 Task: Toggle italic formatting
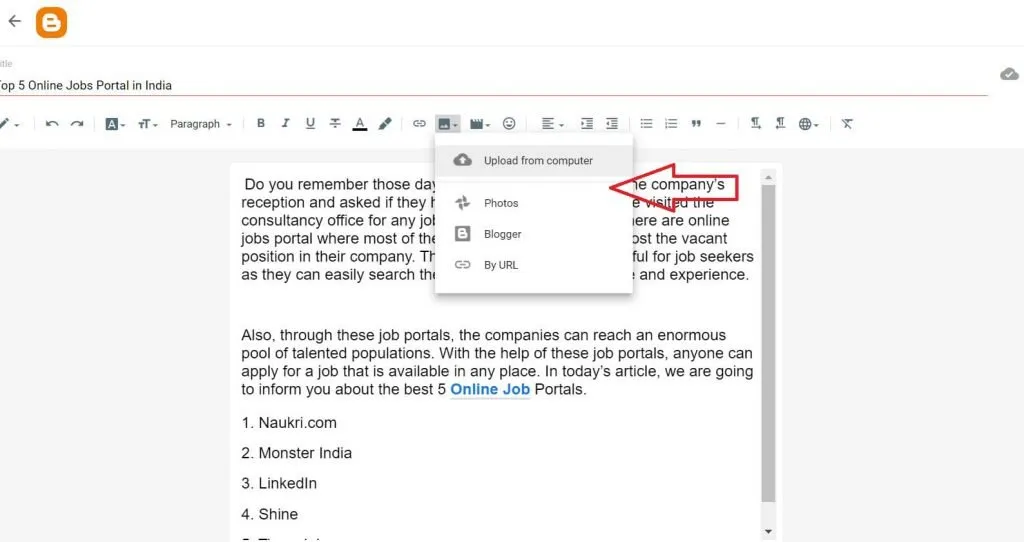coord(285,123)
